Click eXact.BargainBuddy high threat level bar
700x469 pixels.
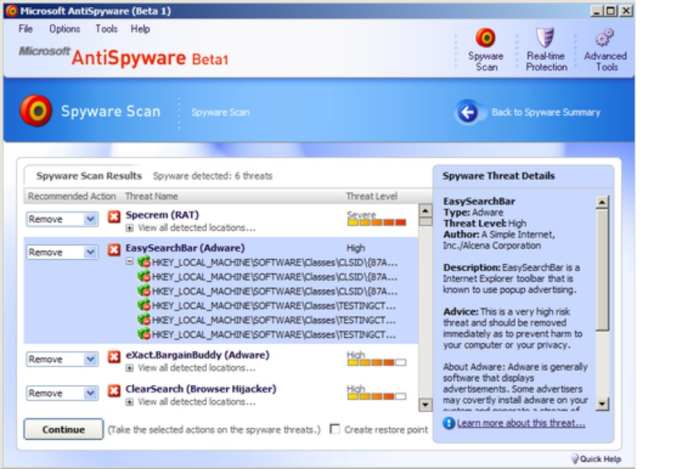coord(376,362)
